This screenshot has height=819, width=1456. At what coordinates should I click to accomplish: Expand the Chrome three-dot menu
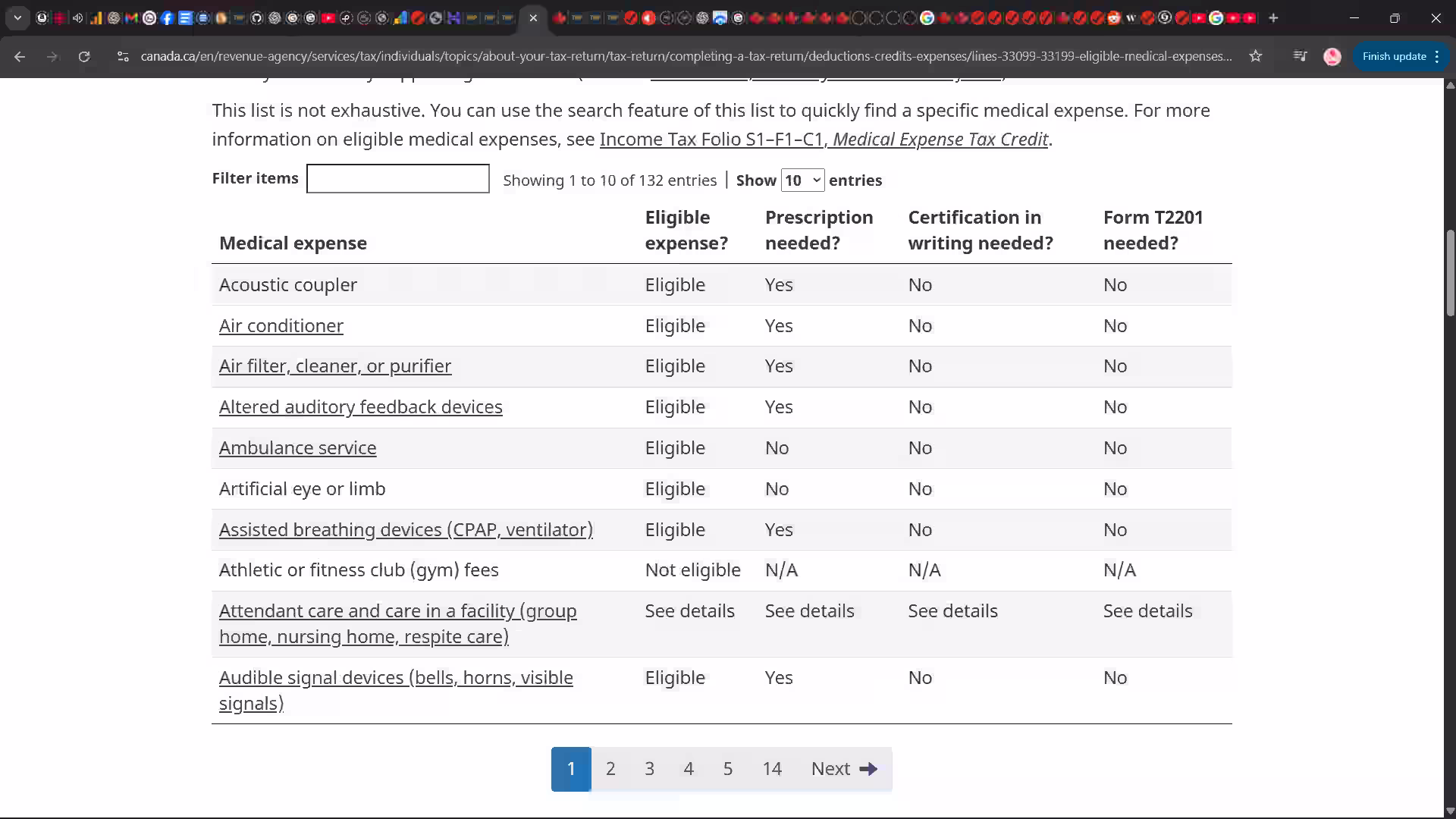pos(1438,56)
